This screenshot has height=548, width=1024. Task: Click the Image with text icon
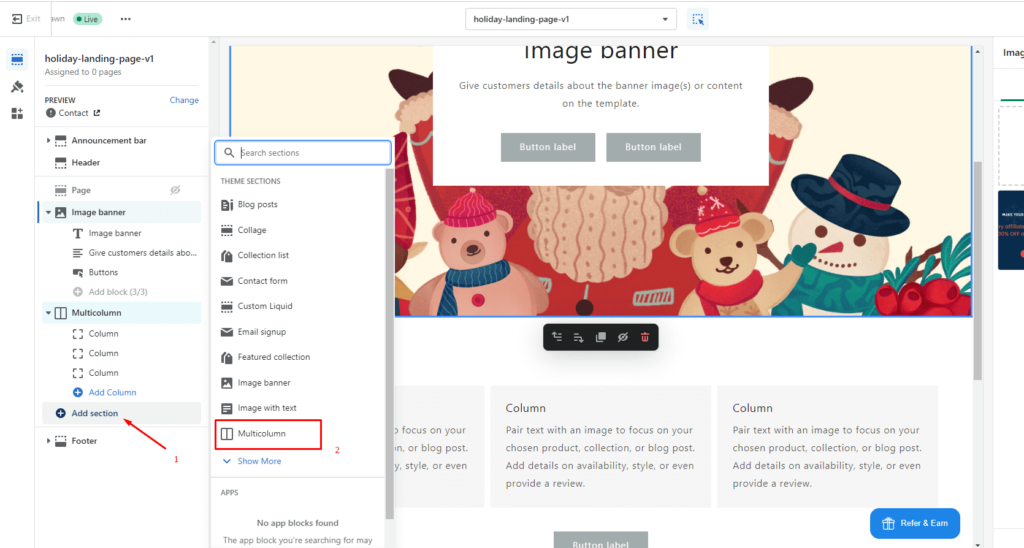tap(227, 408)
